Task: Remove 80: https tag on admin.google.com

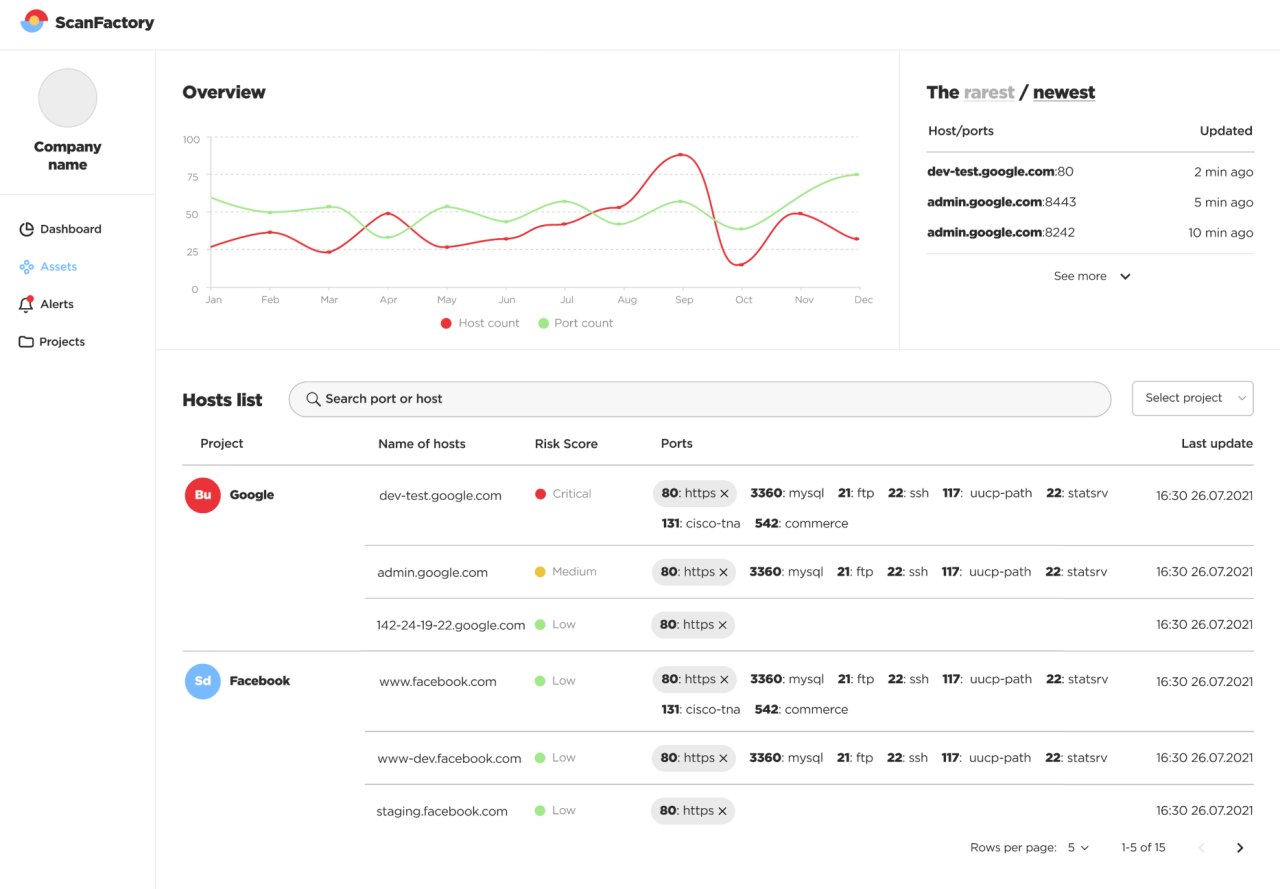Action: pyautogui.click(x=724, y=572)
